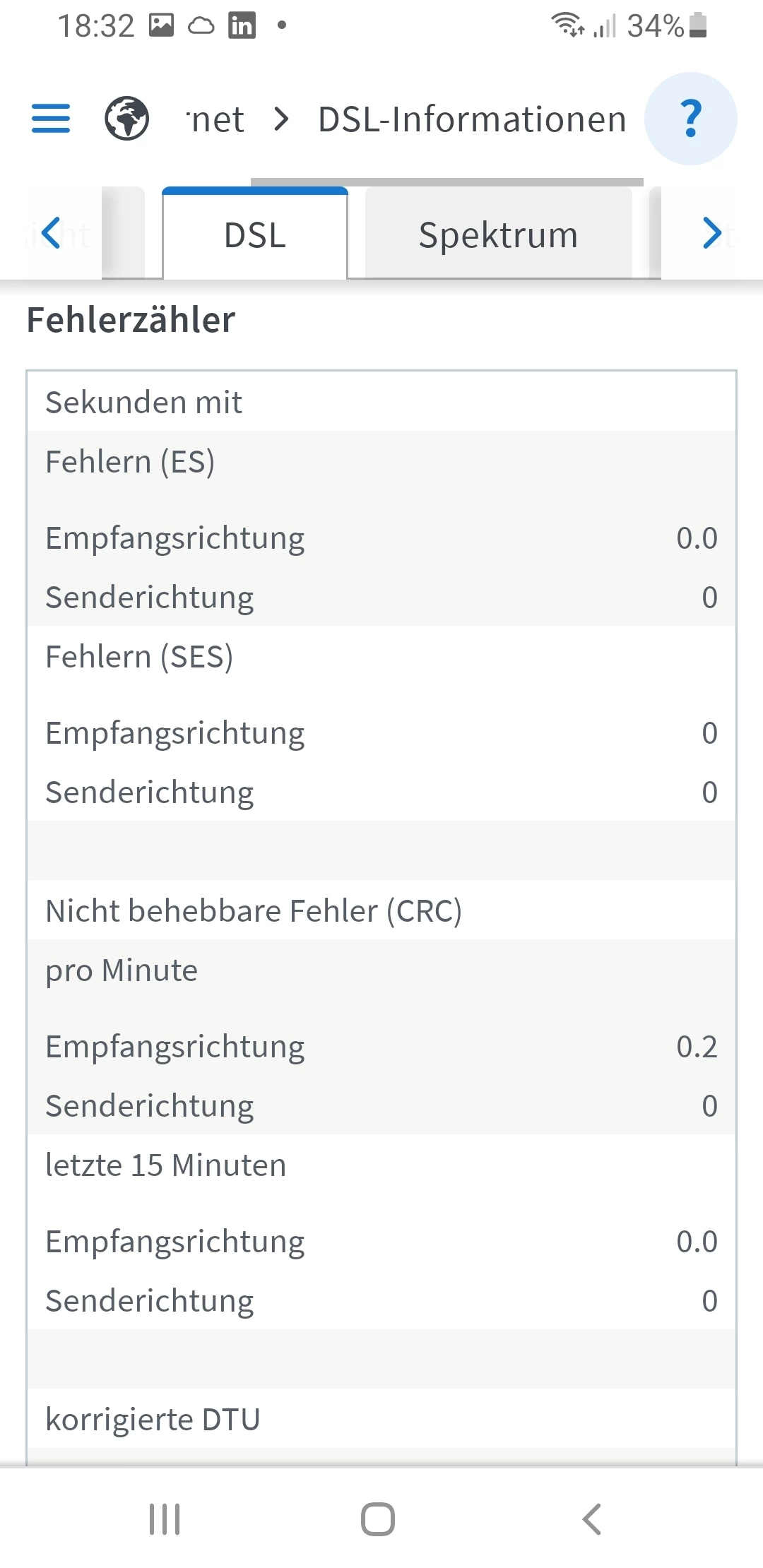
Task: Select the DSL tab
Action: pyautogui.click(x=255, y=235)
